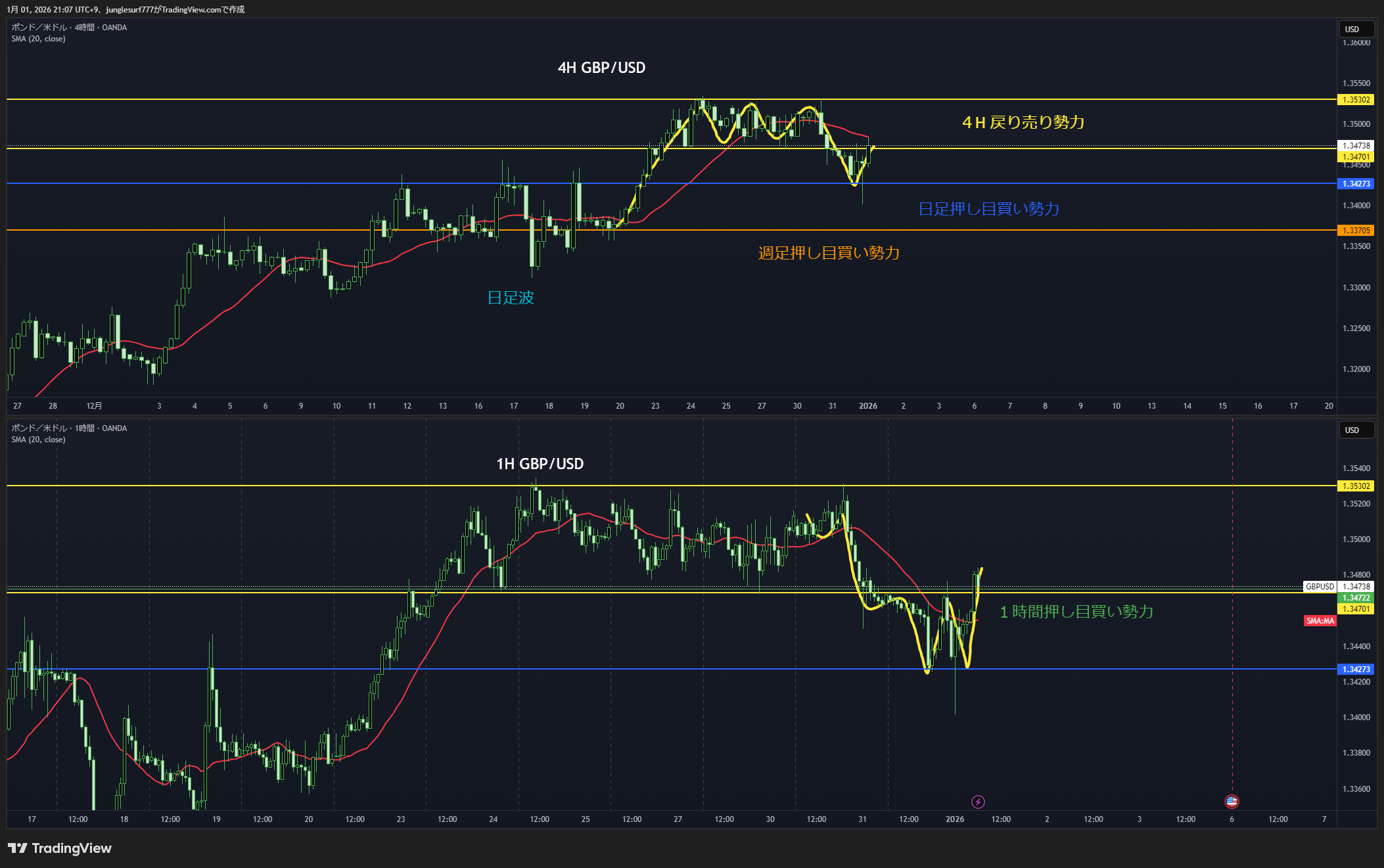Click the 4H chart symbol title ポンド/米ドル 4時間
Viewport: 1384px width, 868px height.
pos(69,28)
